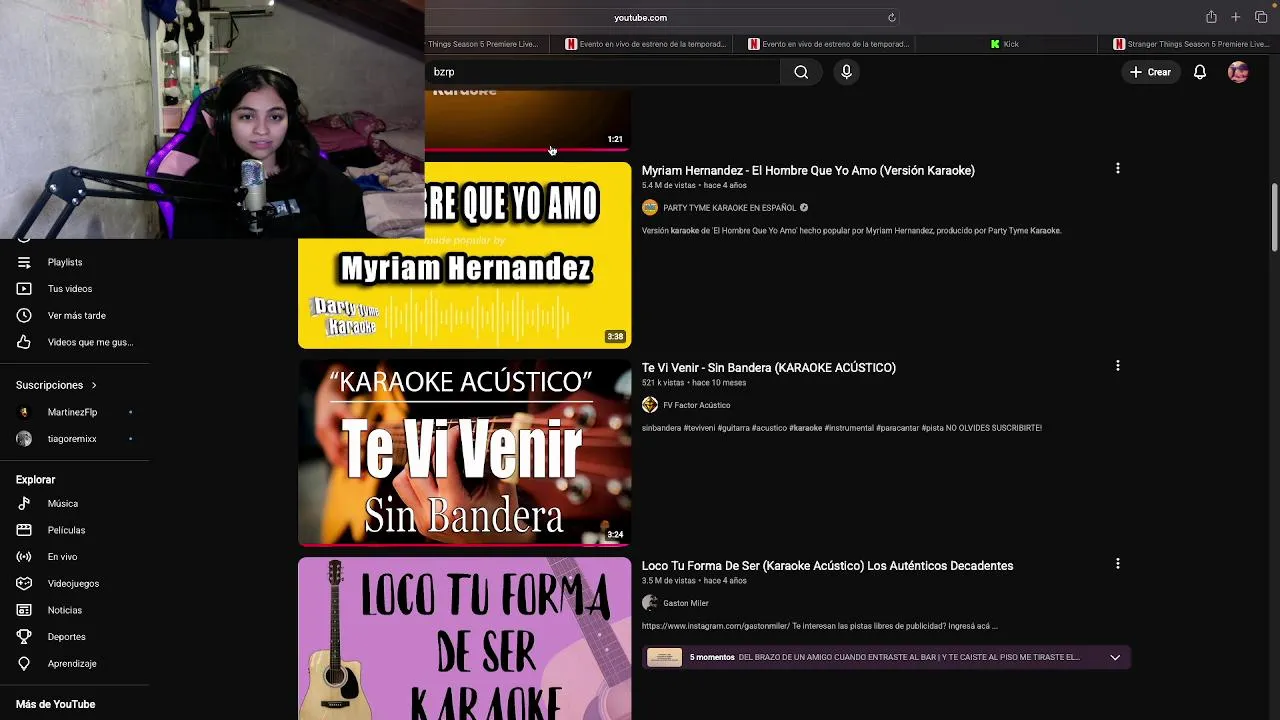Click the page vertical scrollbar thumb
This screenshot has width=1280, height=720.
pos(1274,217)
